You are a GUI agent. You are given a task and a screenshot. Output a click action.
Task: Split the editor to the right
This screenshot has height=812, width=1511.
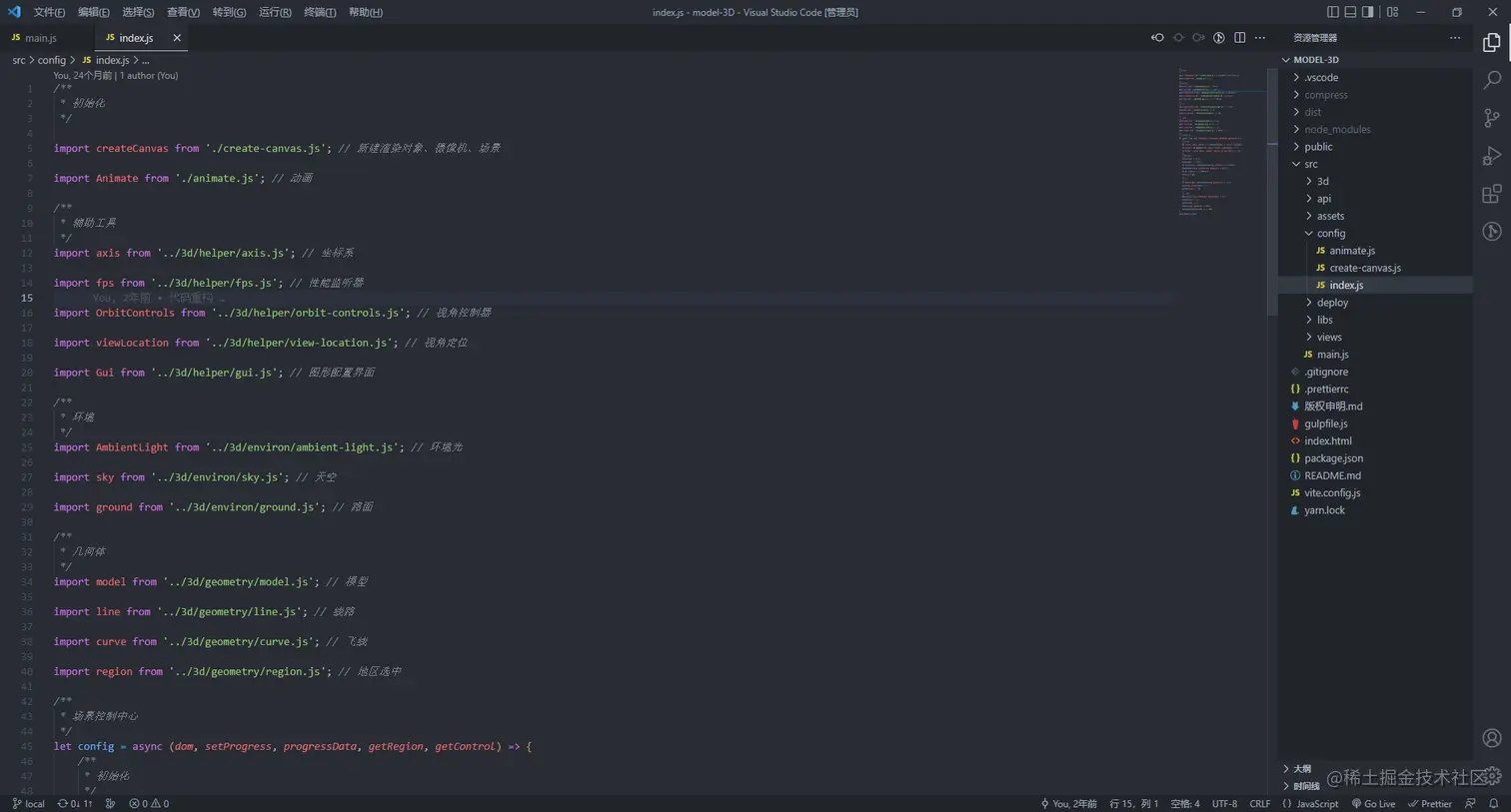(1239, 38)
